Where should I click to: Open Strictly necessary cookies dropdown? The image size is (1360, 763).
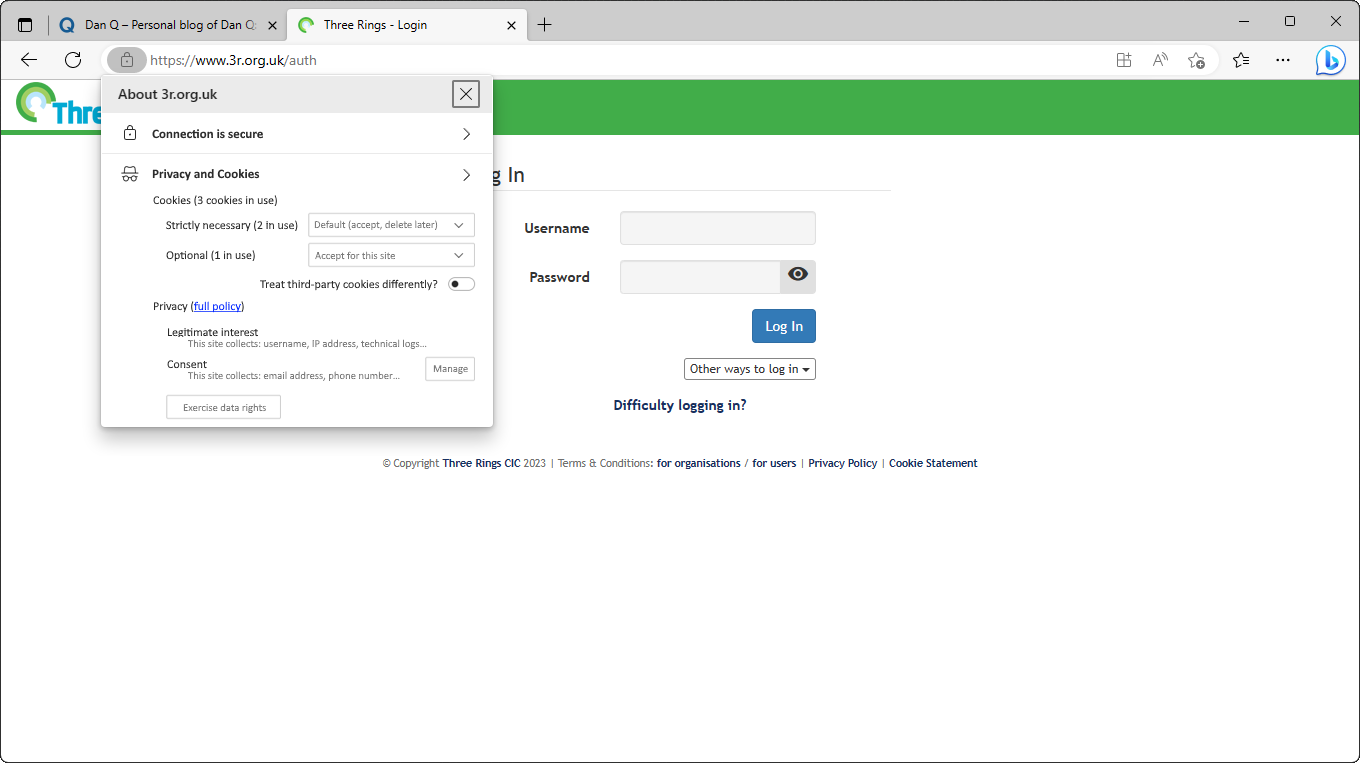click(x=391, y=225)
